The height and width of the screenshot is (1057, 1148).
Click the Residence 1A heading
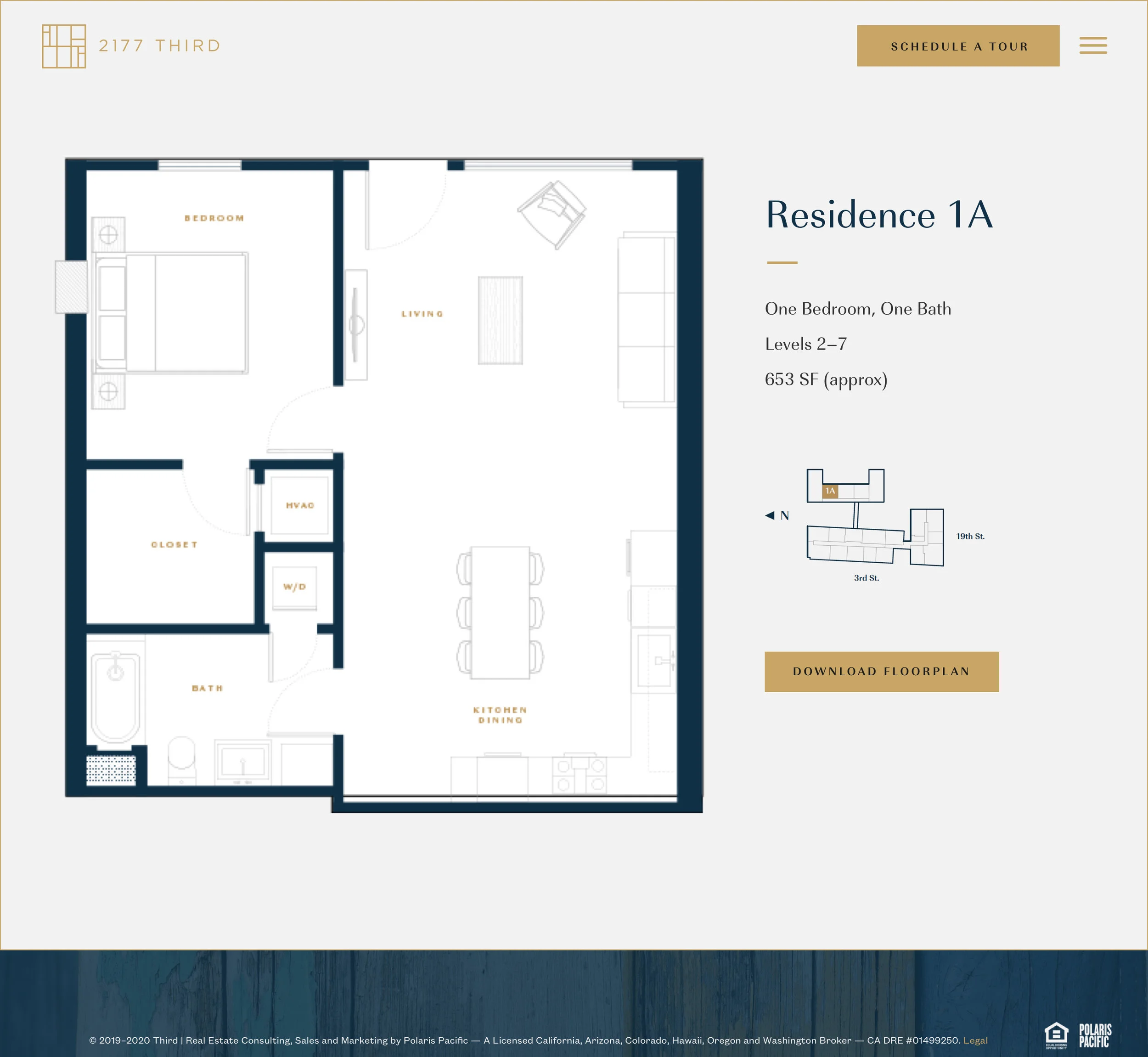(x=879, y=215)
